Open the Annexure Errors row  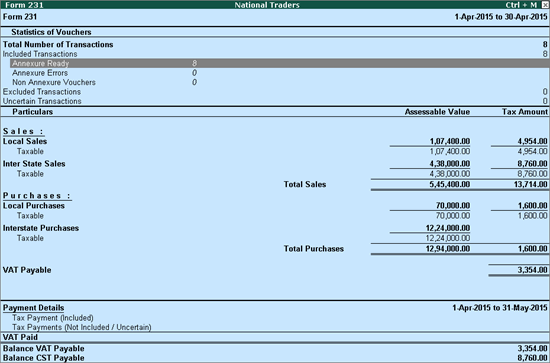[x=280, y=73]
